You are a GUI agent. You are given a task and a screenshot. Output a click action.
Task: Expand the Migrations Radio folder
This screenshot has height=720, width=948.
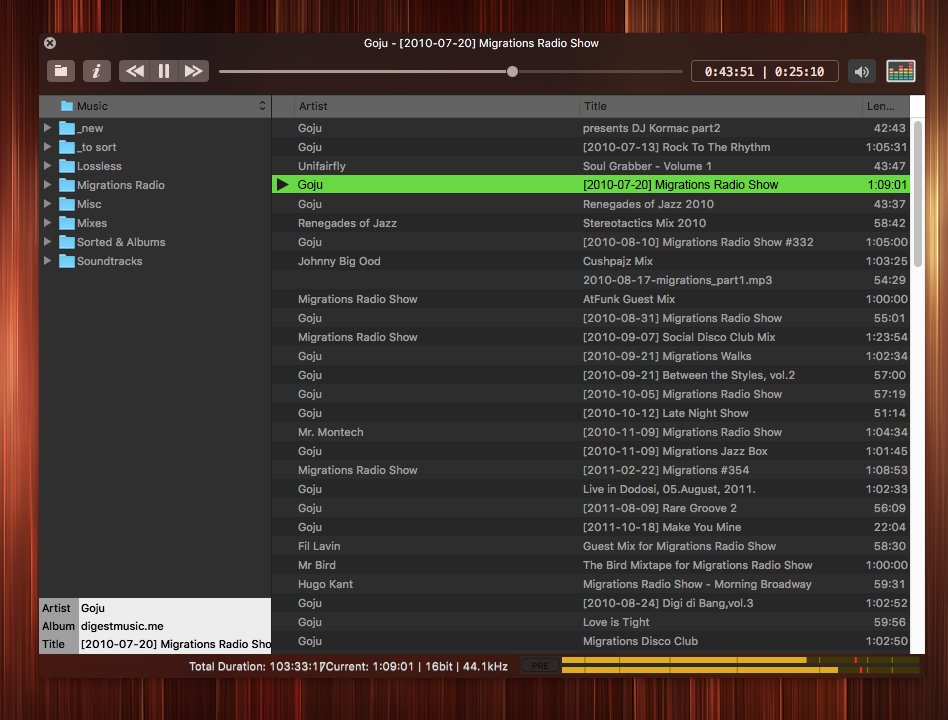click(x=47, y=185)
